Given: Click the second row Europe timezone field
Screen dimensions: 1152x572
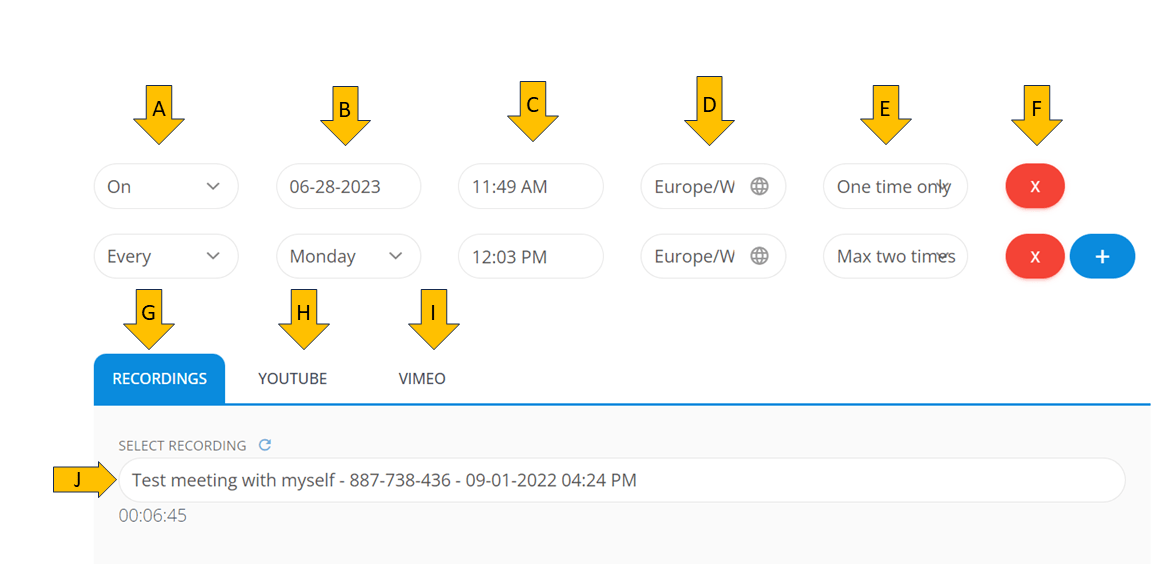Looking at the screenshot, I should point(696,257).
